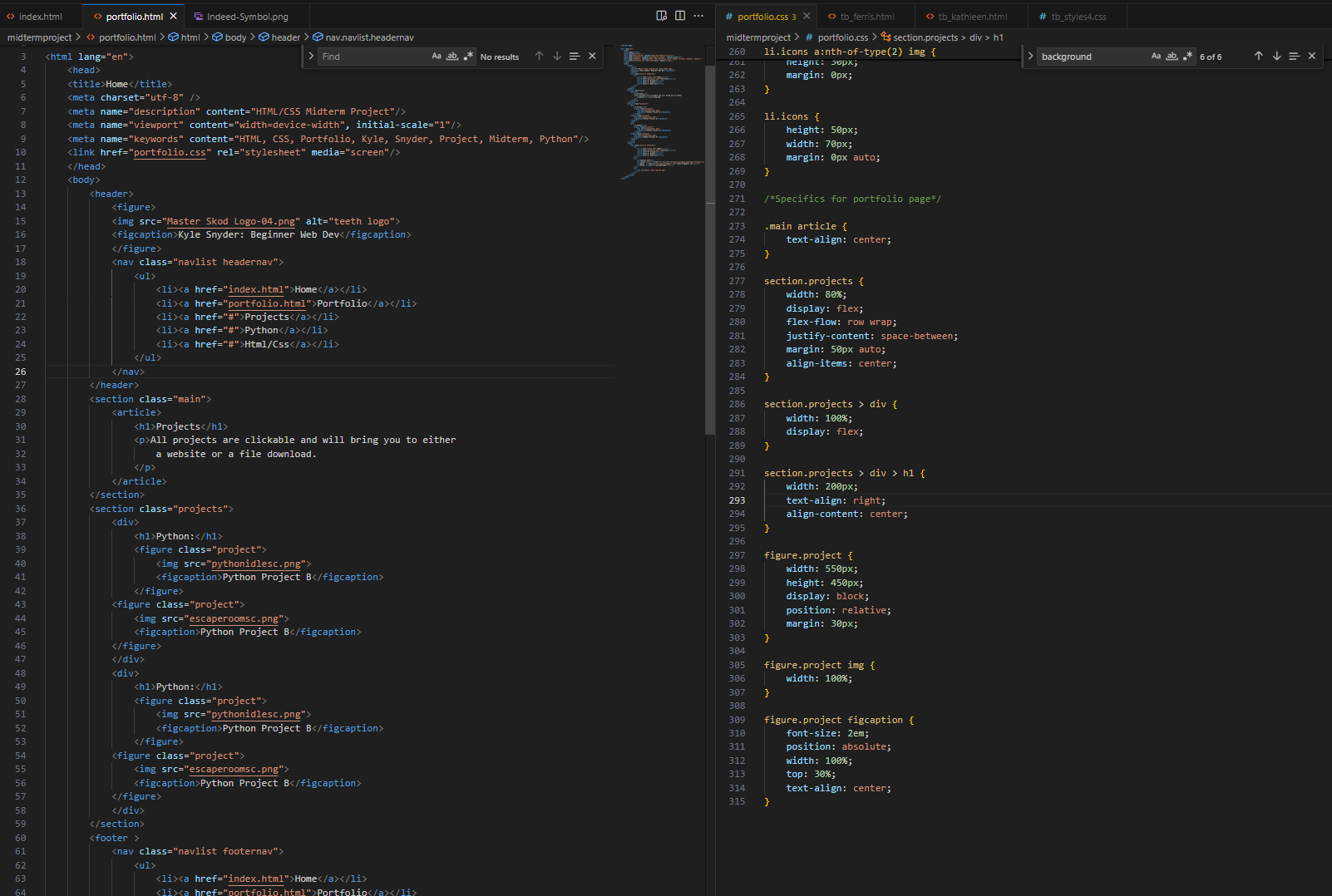Toggle Match Case in left Find bar
Image resolution: width=1332 pixels, height=896 pixels.
437,57
